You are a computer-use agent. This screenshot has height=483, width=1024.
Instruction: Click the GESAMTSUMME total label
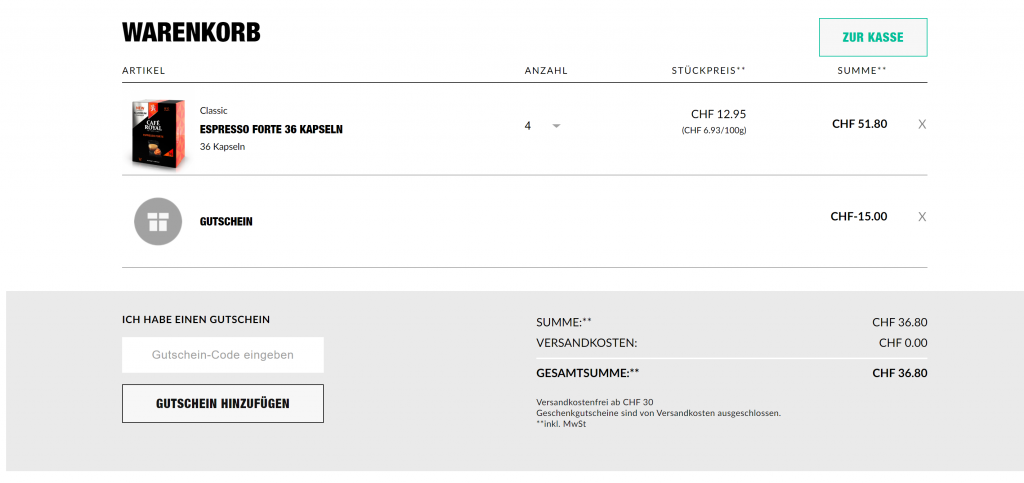tap(587, 373)
